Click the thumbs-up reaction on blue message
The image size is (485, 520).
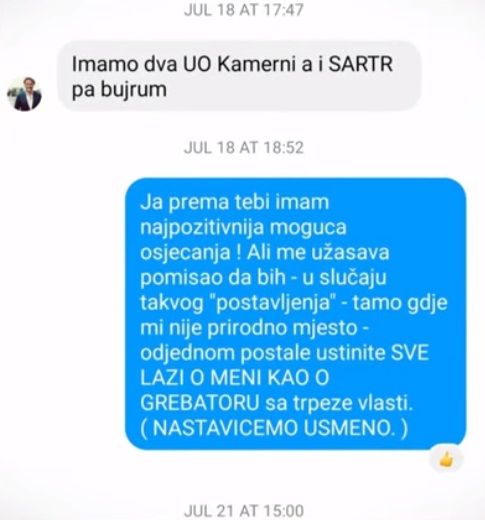(446, 460)
